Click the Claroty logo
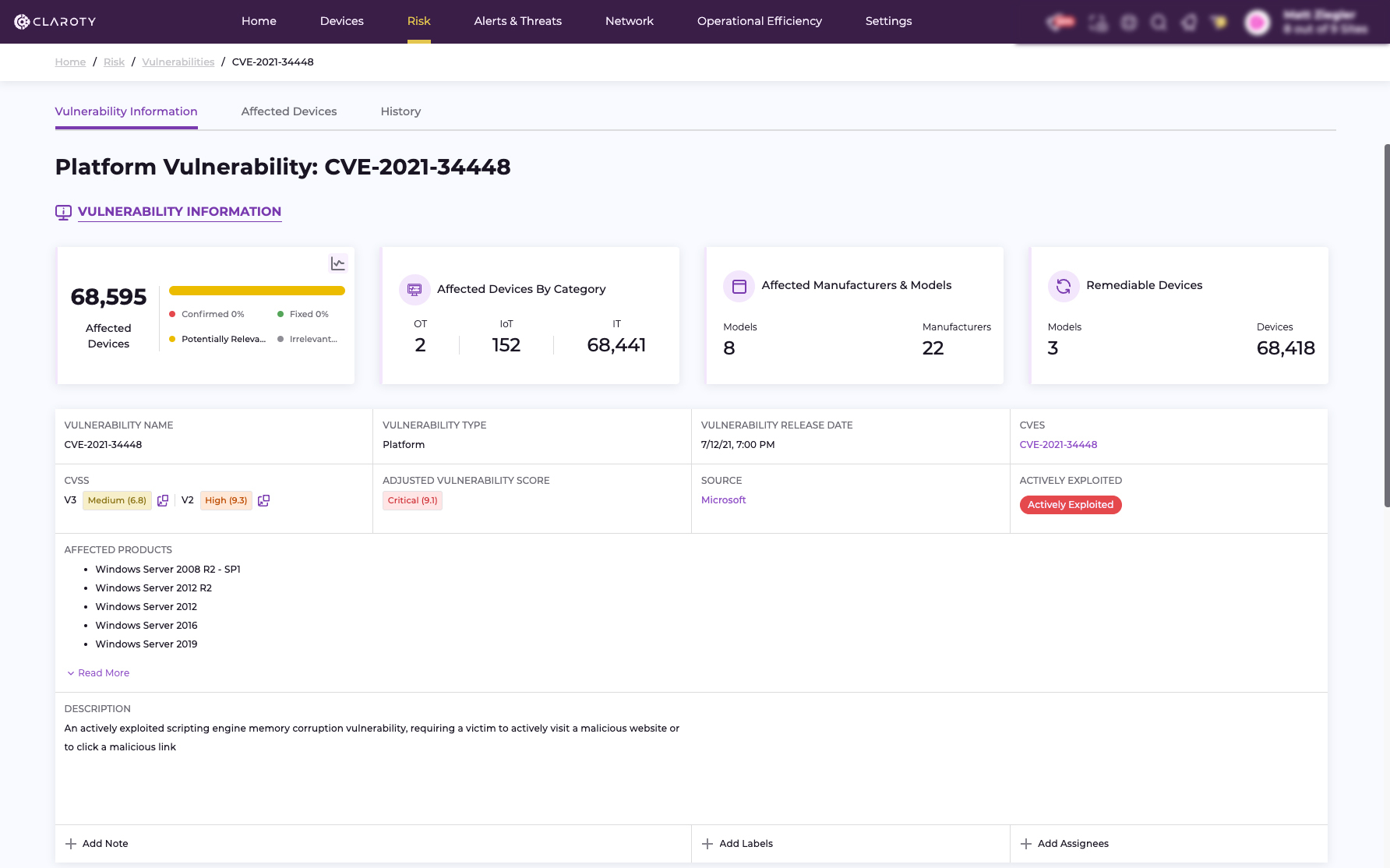This screenshot has width=1390, height=868. [x=55, y=21]
